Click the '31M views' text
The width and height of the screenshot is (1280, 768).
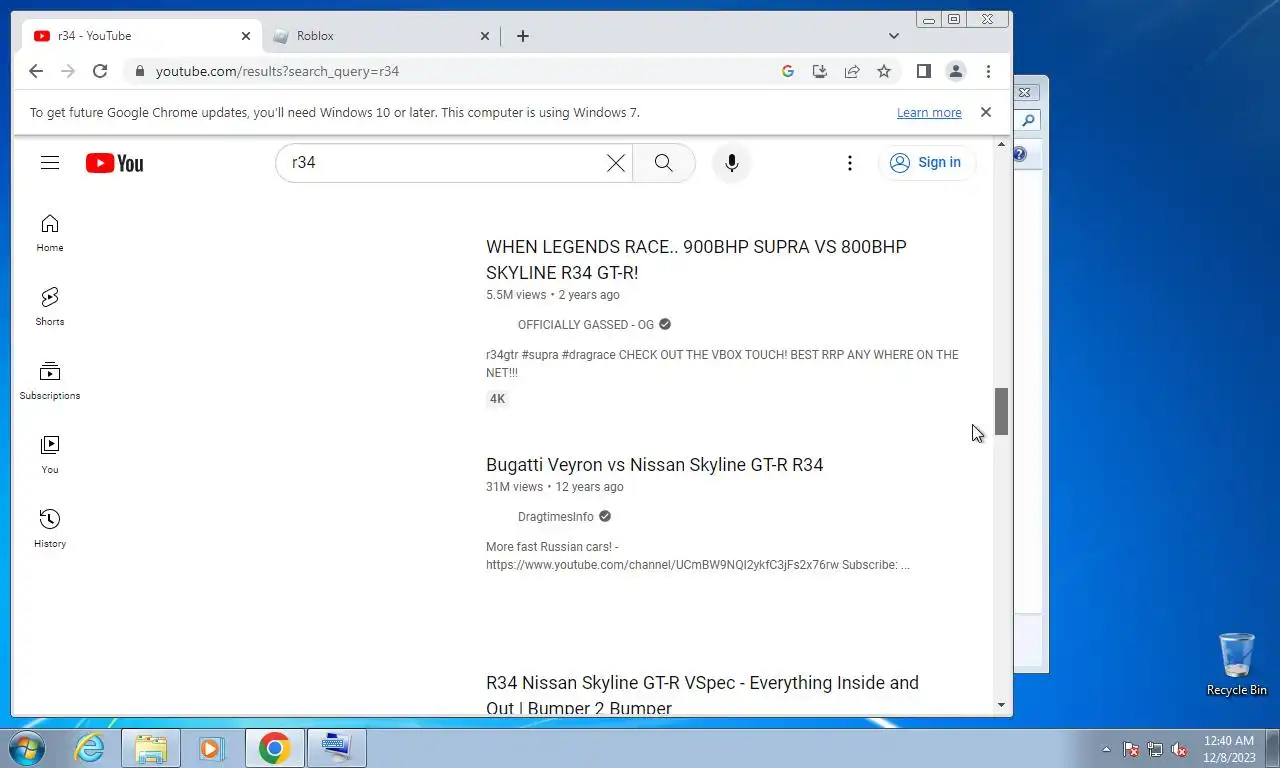pyautogui.click(x=514, y=487)
